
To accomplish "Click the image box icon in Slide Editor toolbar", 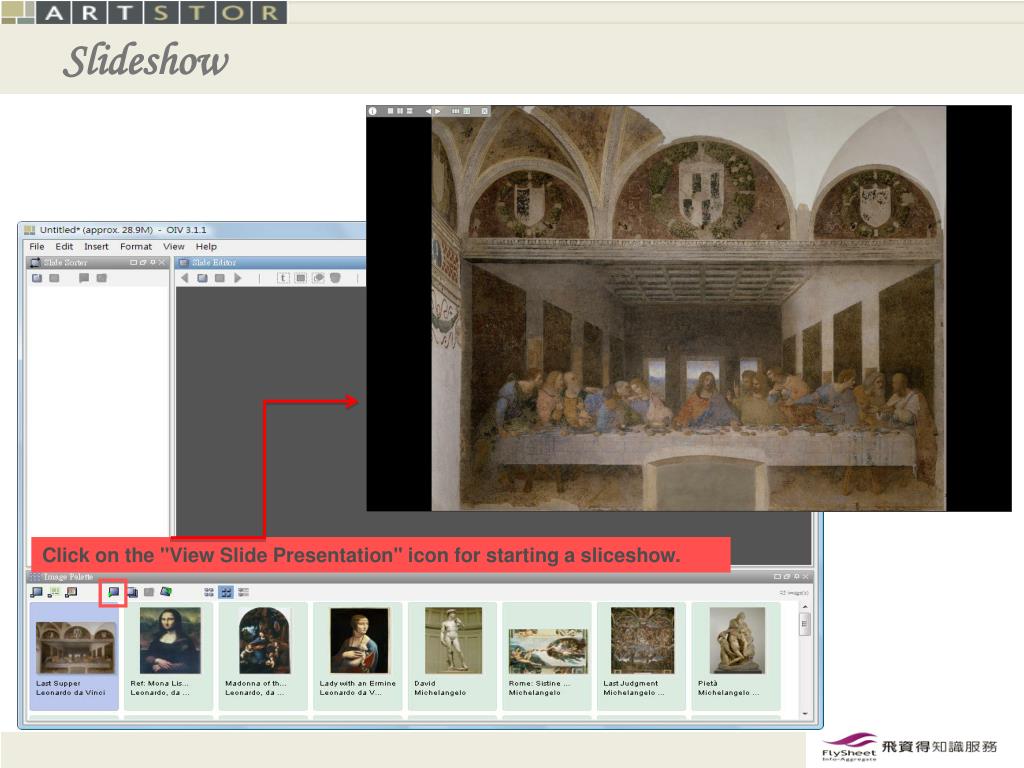I will point(300,278).
